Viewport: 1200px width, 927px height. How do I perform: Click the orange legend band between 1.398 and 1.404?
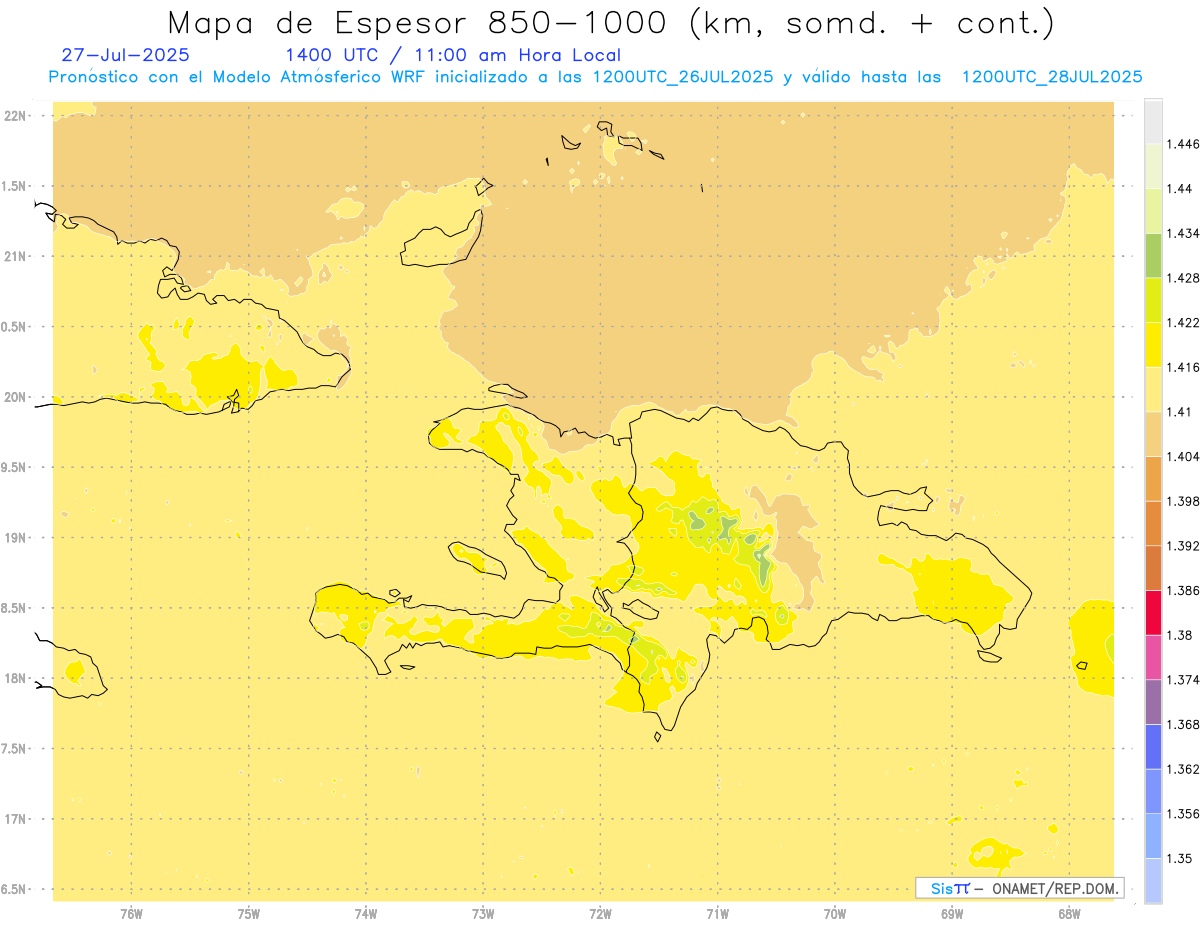[x=1153, y=478]
